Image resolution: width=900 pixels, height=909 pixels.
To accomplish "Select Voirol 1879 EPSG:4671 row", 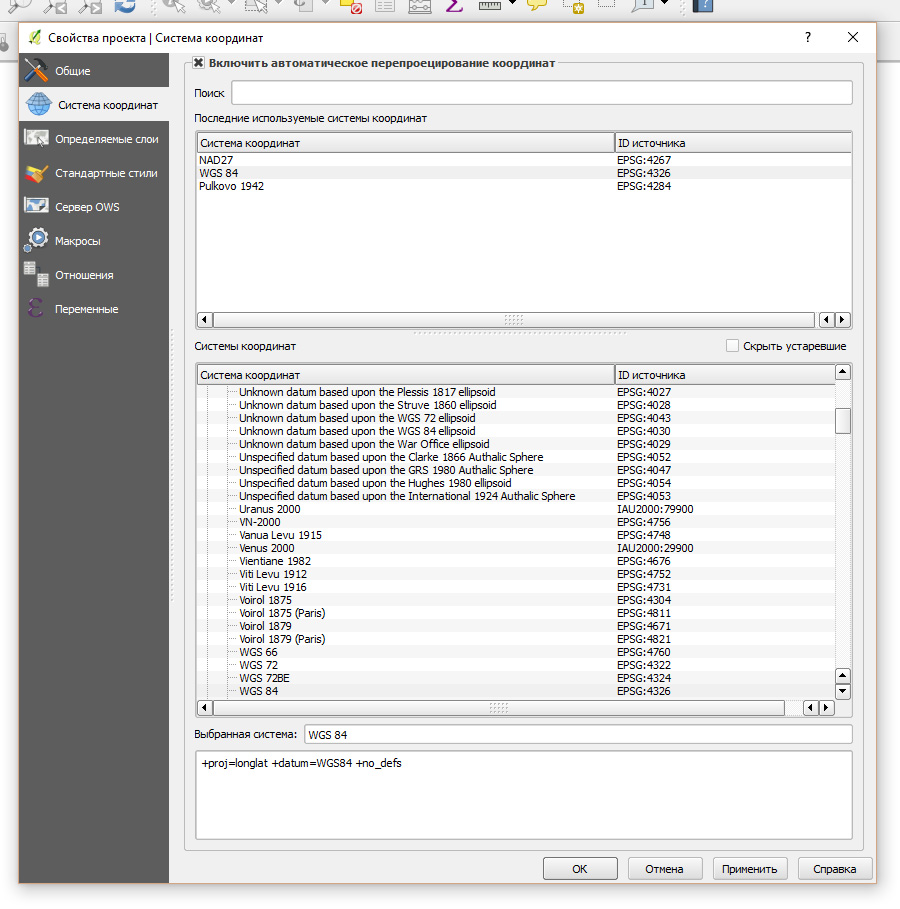I will 516,626.
